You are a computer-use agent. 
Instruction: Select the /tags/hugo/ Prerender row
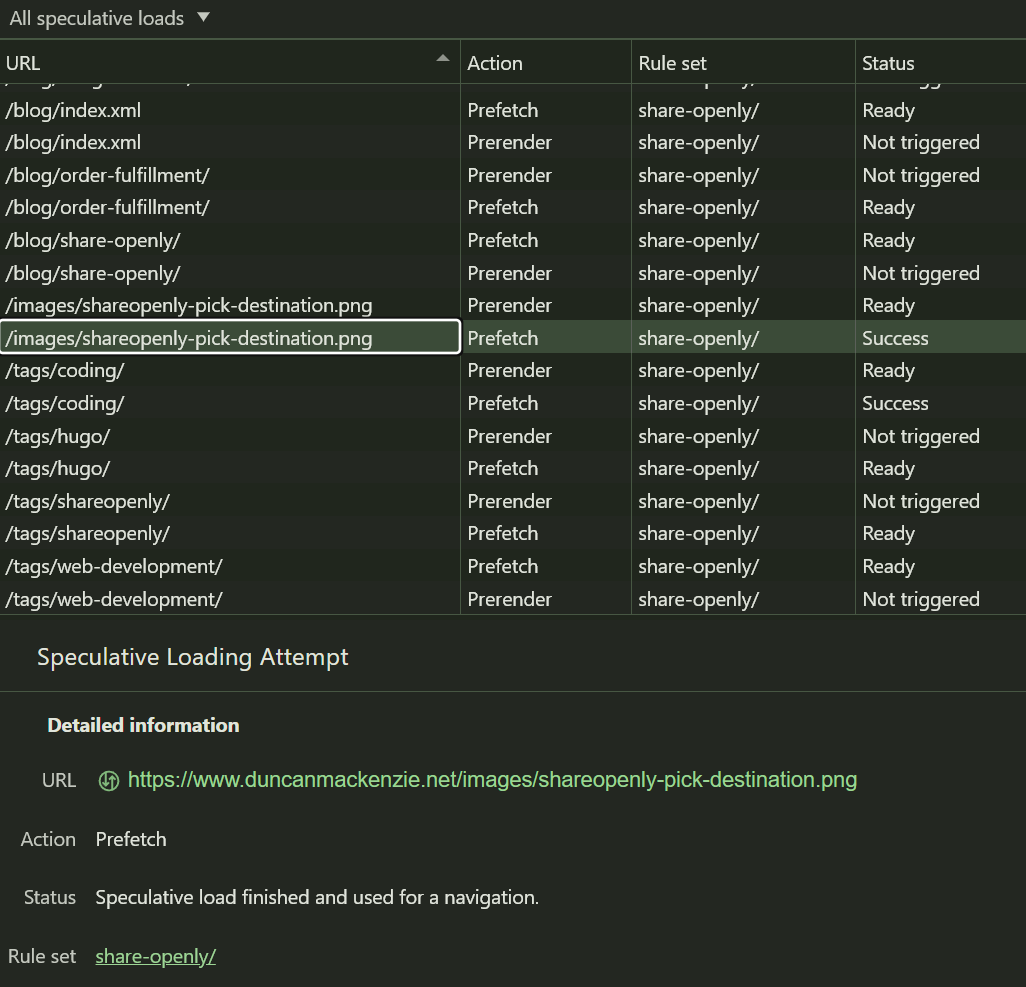tap(230, 436)
